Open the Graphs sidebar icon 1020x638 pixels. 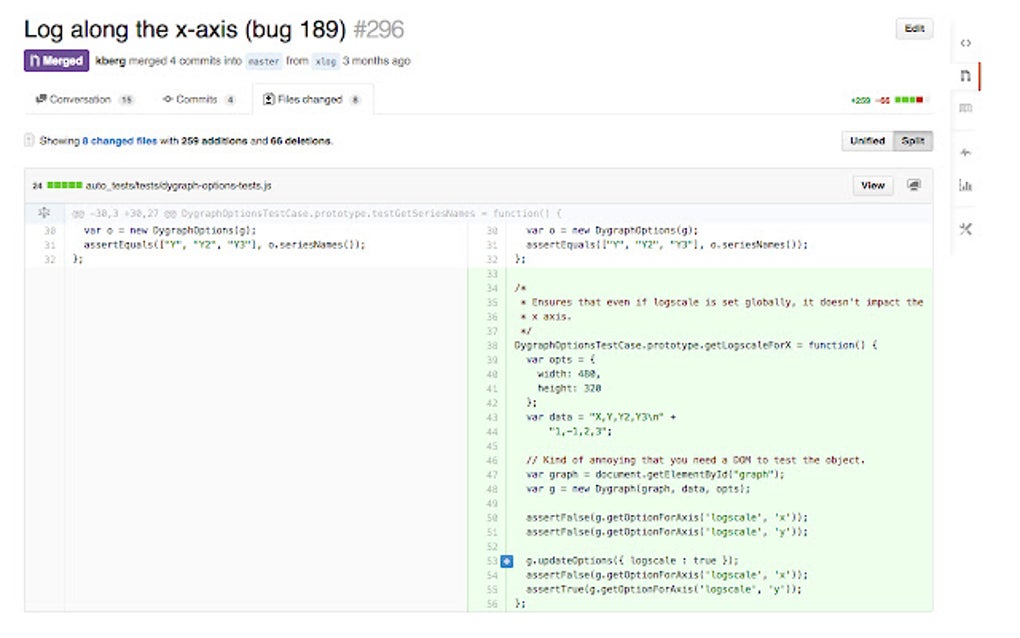point(966,186)
